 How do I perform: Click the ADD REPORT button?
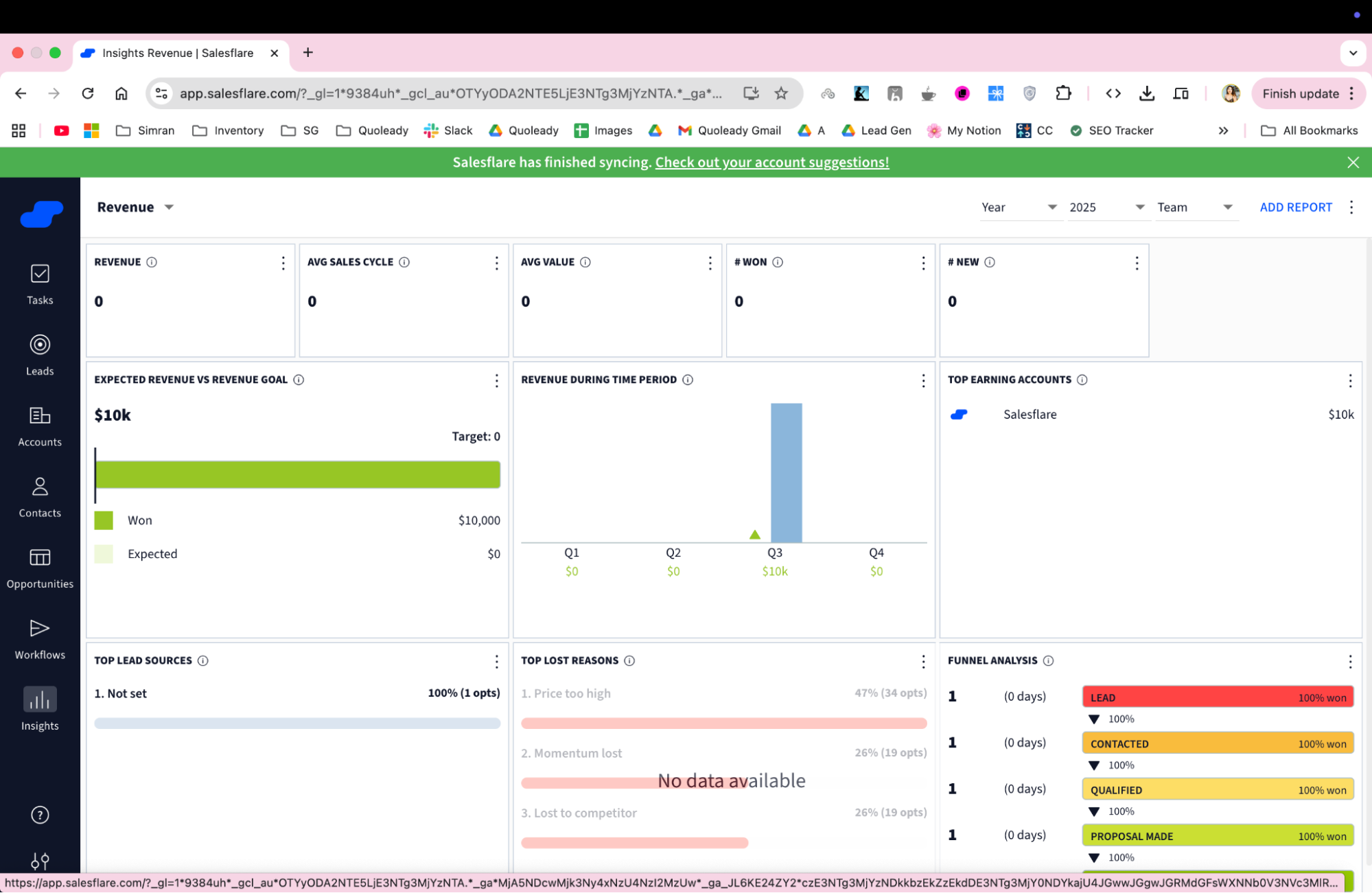1295,207
